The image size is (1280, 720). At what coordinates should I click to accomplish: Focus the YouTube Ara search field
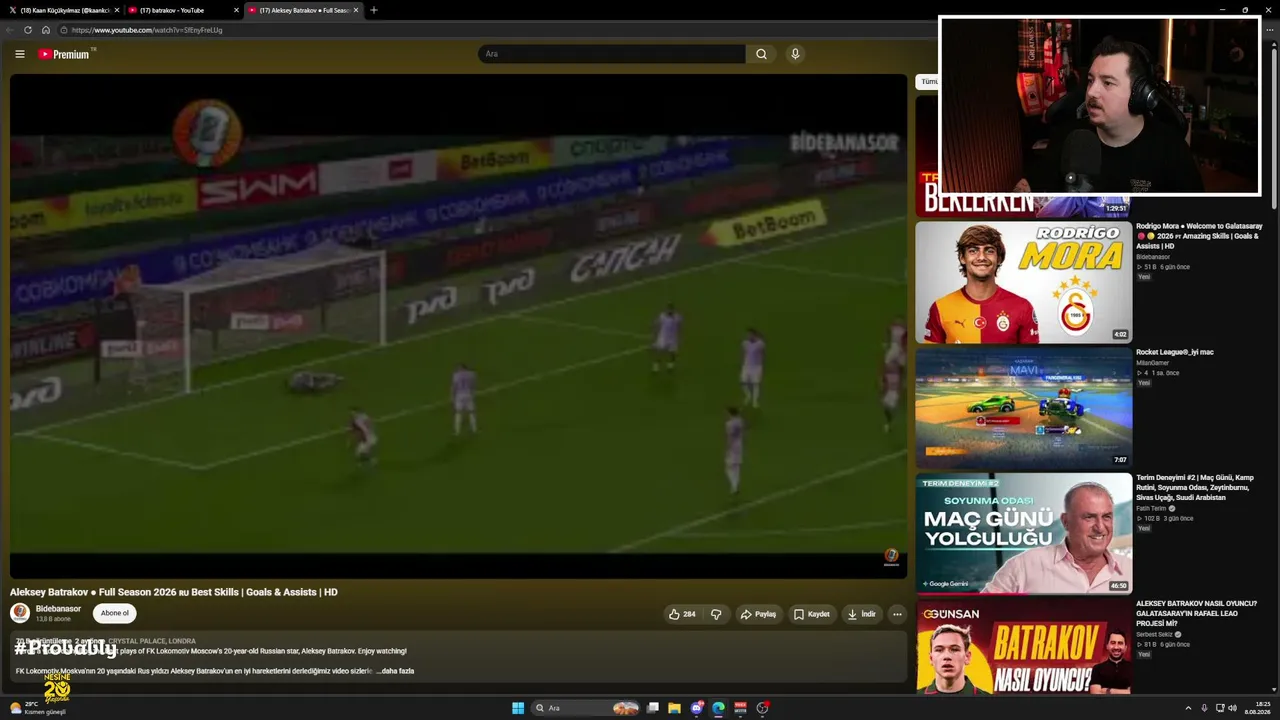click(x=612, y=54)
